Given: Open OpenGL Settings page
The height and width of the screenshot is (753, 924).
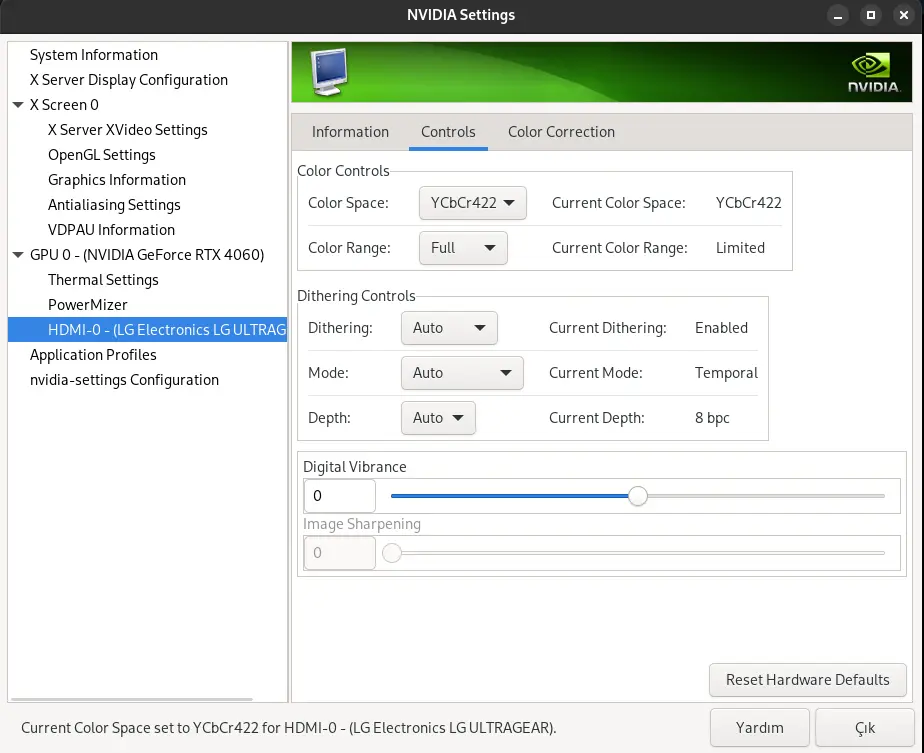Looking at the screenshot, I should (102, 155).
